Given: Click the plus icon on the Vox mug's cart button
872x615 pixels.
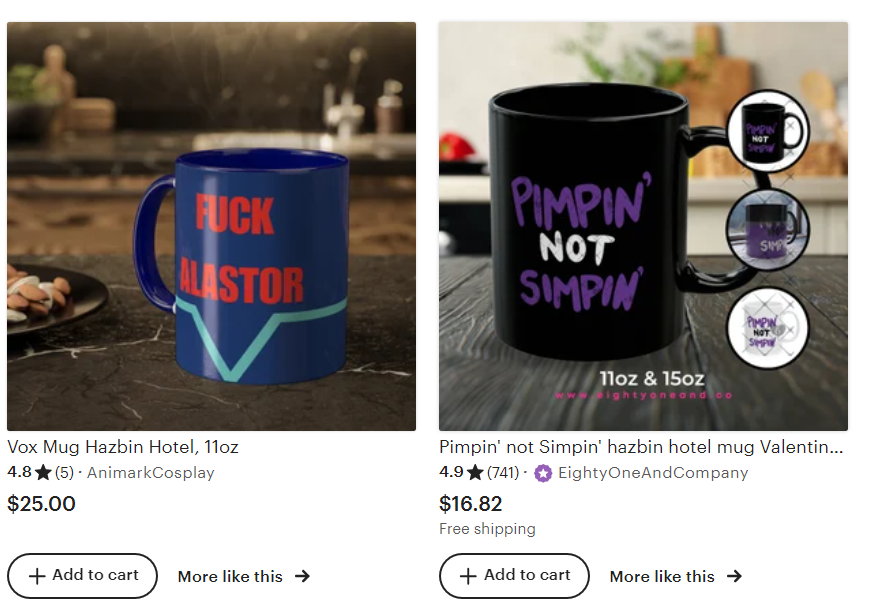Looking at the screenshot, I should [x=37, y=576].
